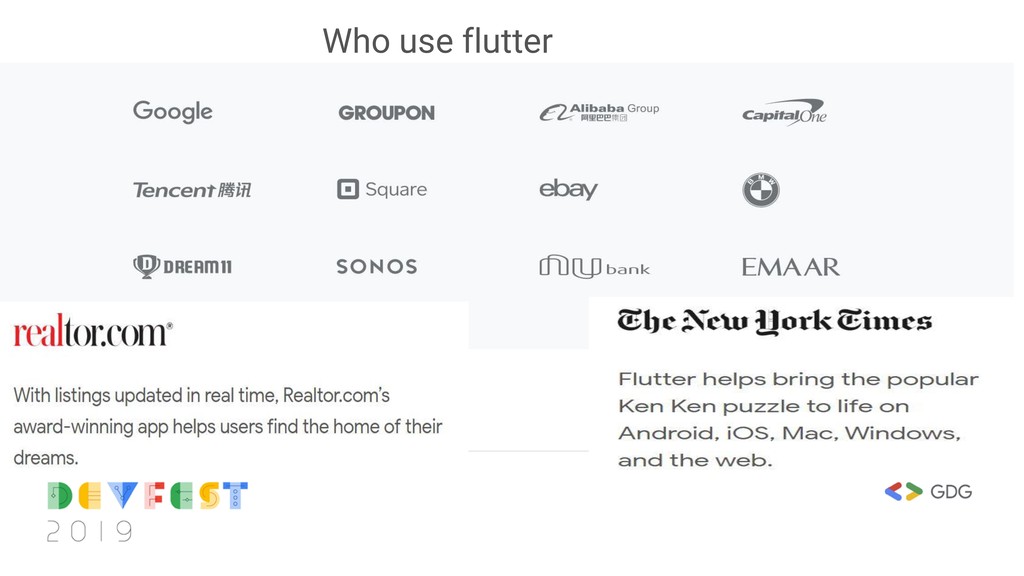
Task: Click the EMAAR logo
Action: pos(790,267)
